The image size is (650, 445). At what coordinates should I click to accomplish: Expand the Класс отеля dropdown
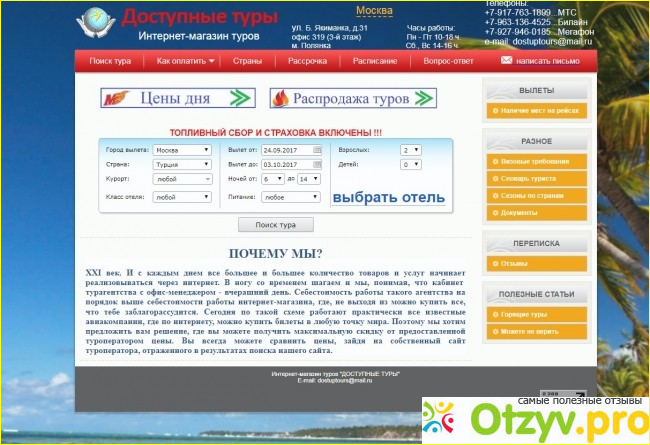(x=182, y=197)
